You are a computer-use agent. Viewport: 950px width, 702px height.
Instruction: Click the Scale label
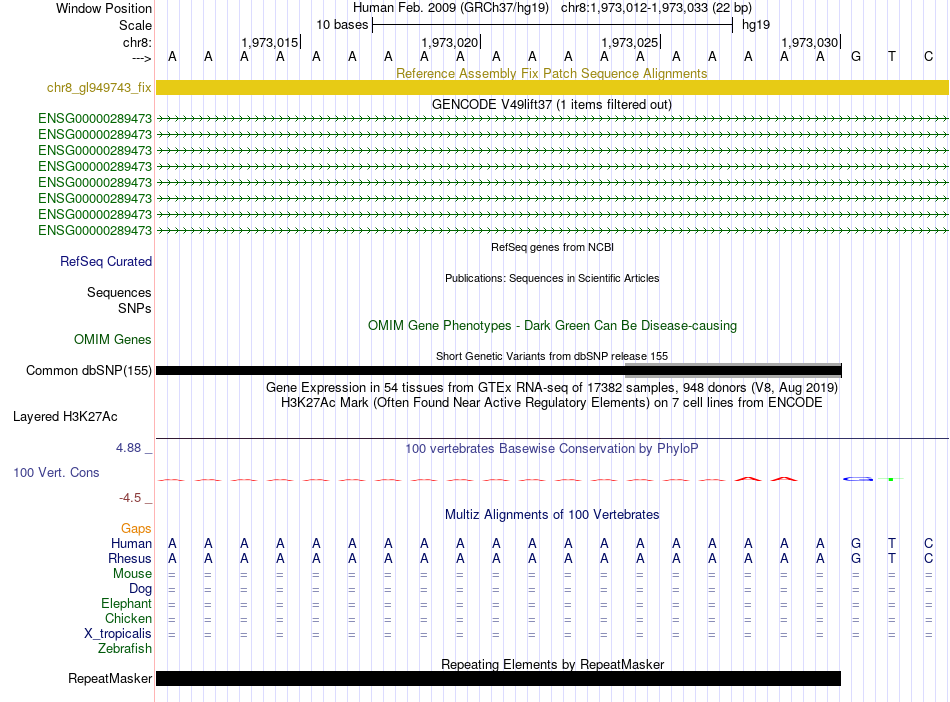coord(135,25)
